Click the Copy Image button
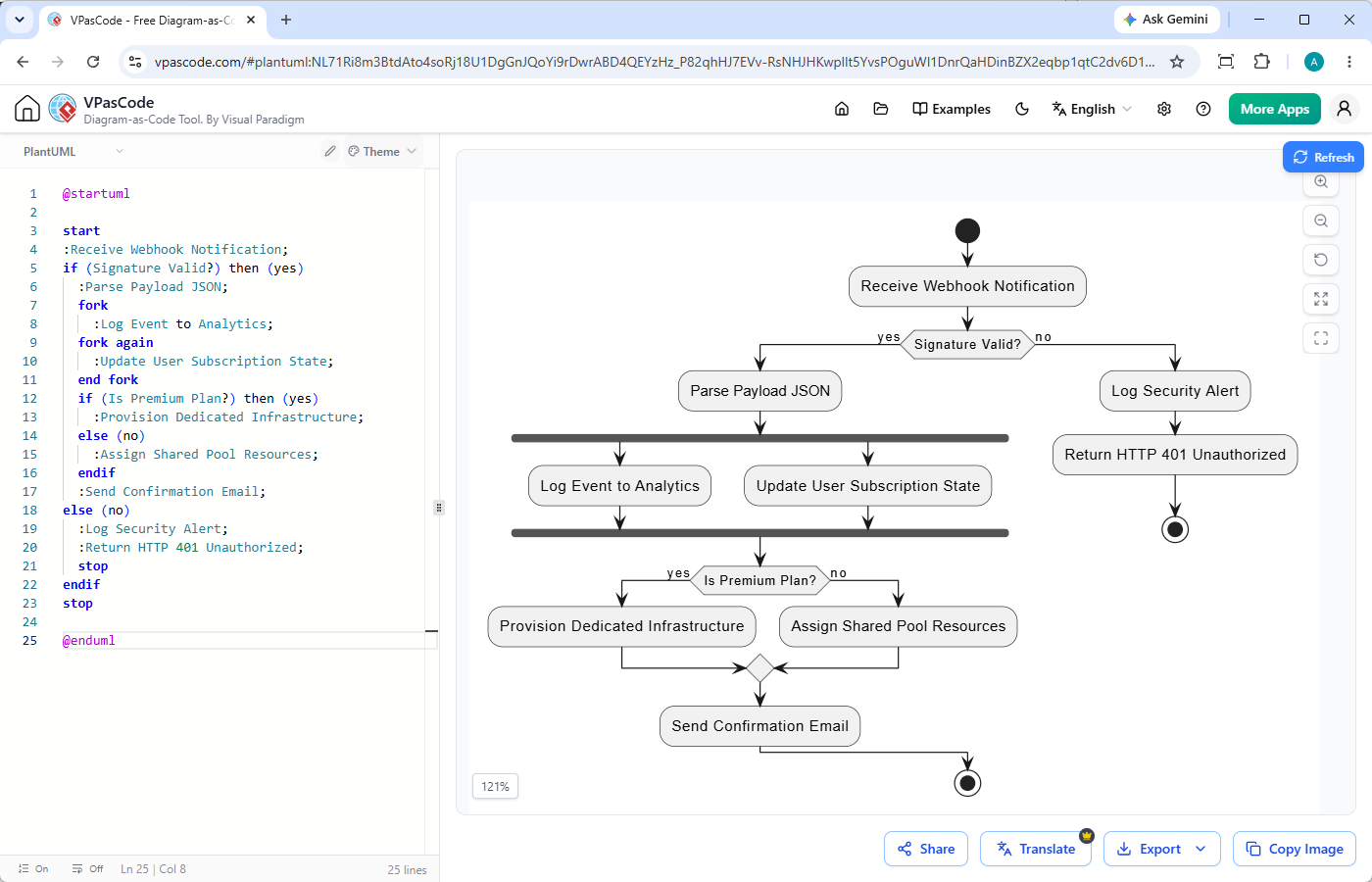 coord(1295,849)
